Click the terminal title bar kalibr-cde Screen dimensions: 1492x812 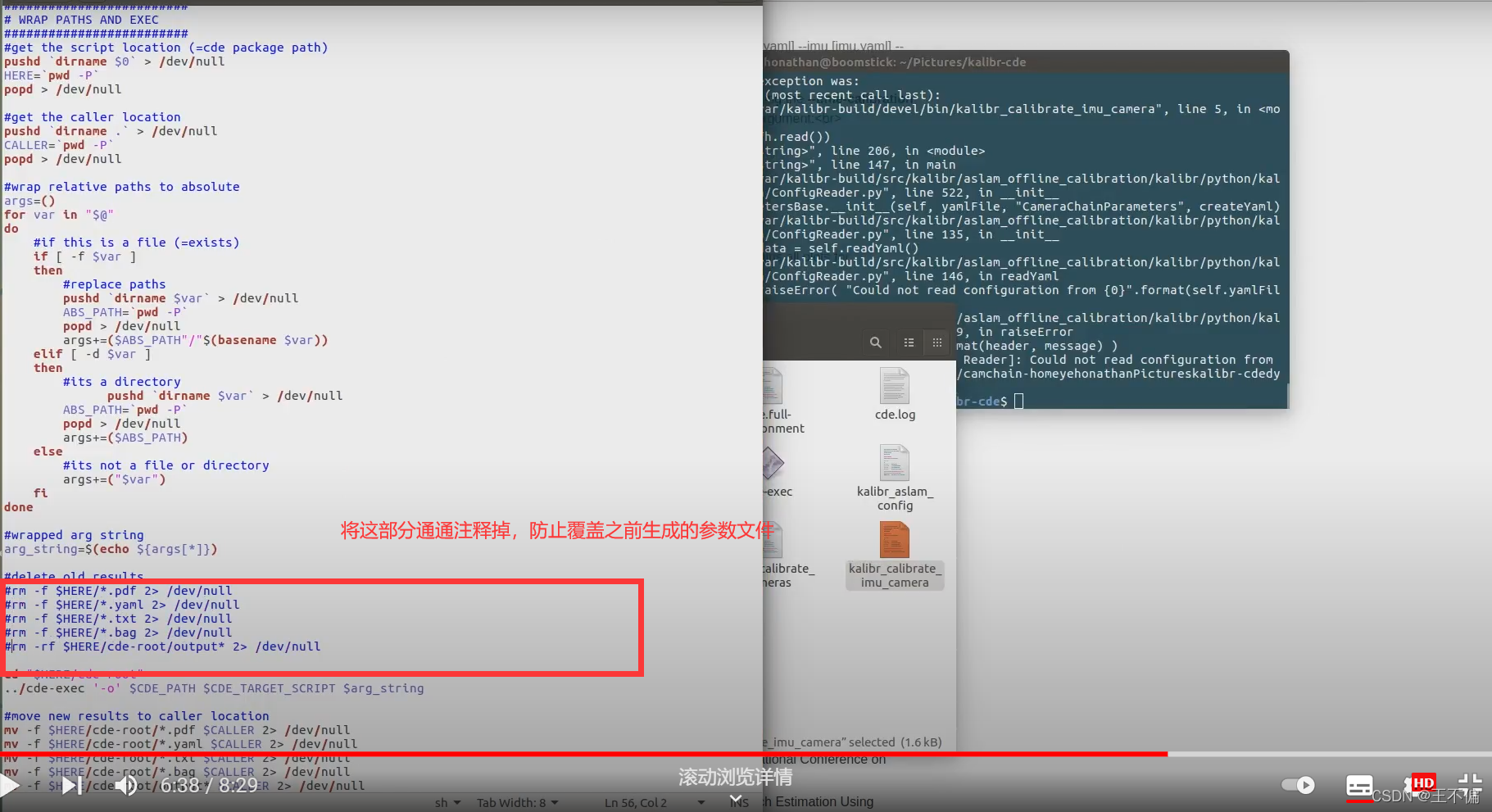tap(1026, 61)
